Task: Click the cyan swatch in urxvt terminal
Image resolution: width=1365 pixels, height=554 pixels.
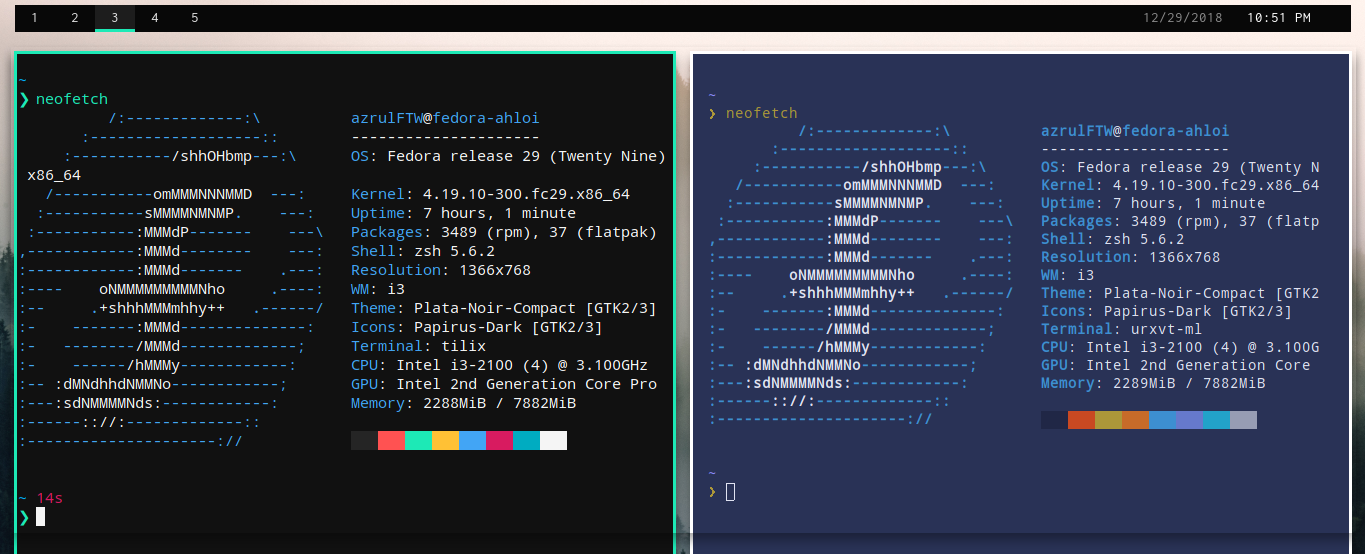Action: coord(1216,420)
